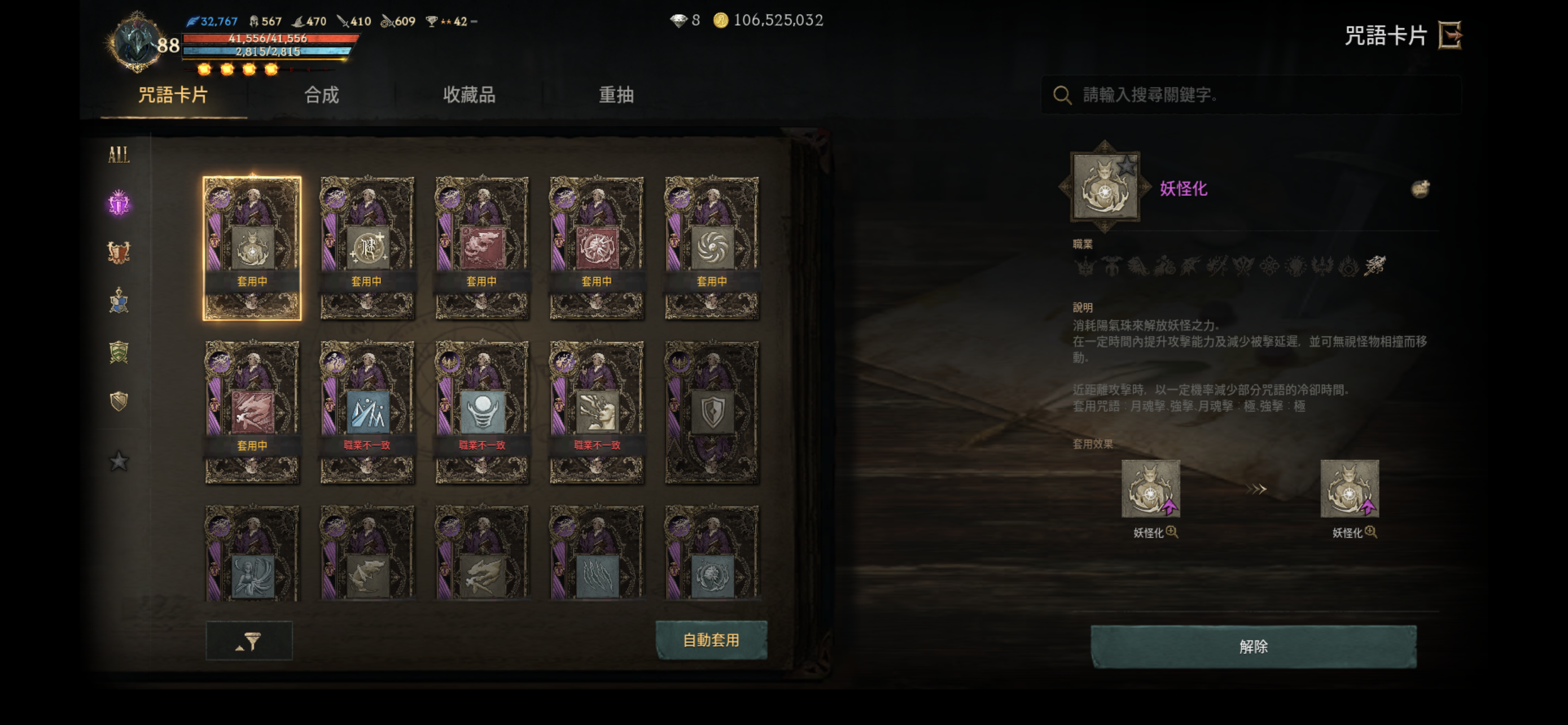Click the magnifier search icon
The image size is (1568, 725).
tap(1062, 95)
